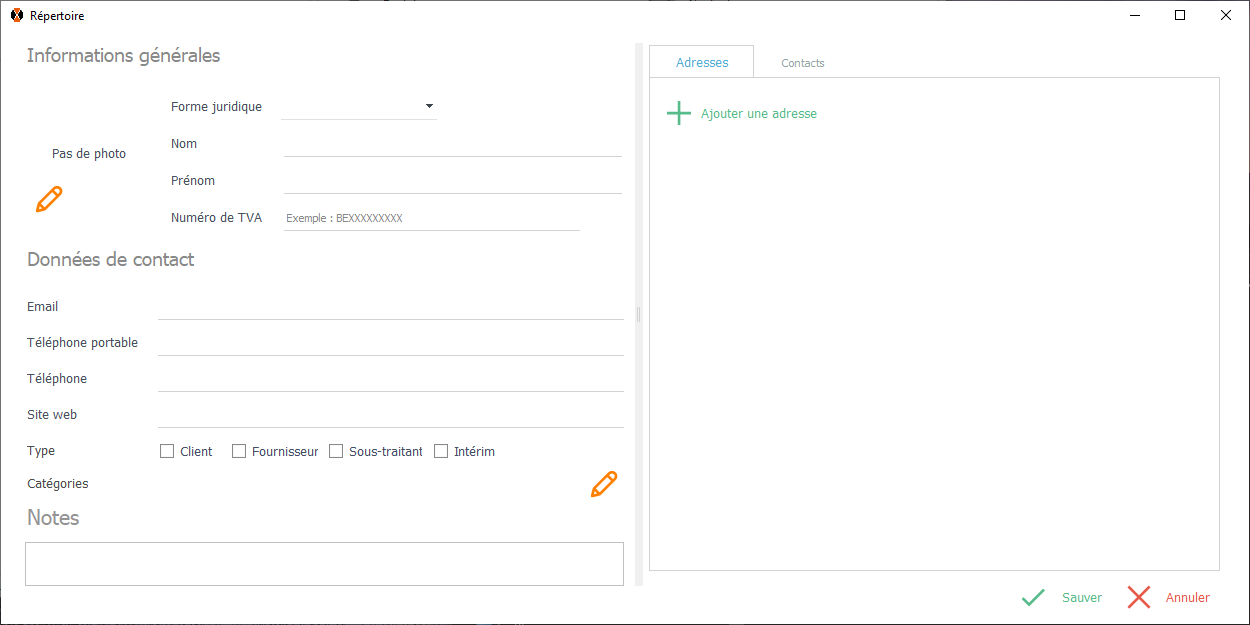Tick the Client checkbox
Image resolution: width=1250 pixels, height=625 pixels.
pyautogui.click(x=167, y=451)
